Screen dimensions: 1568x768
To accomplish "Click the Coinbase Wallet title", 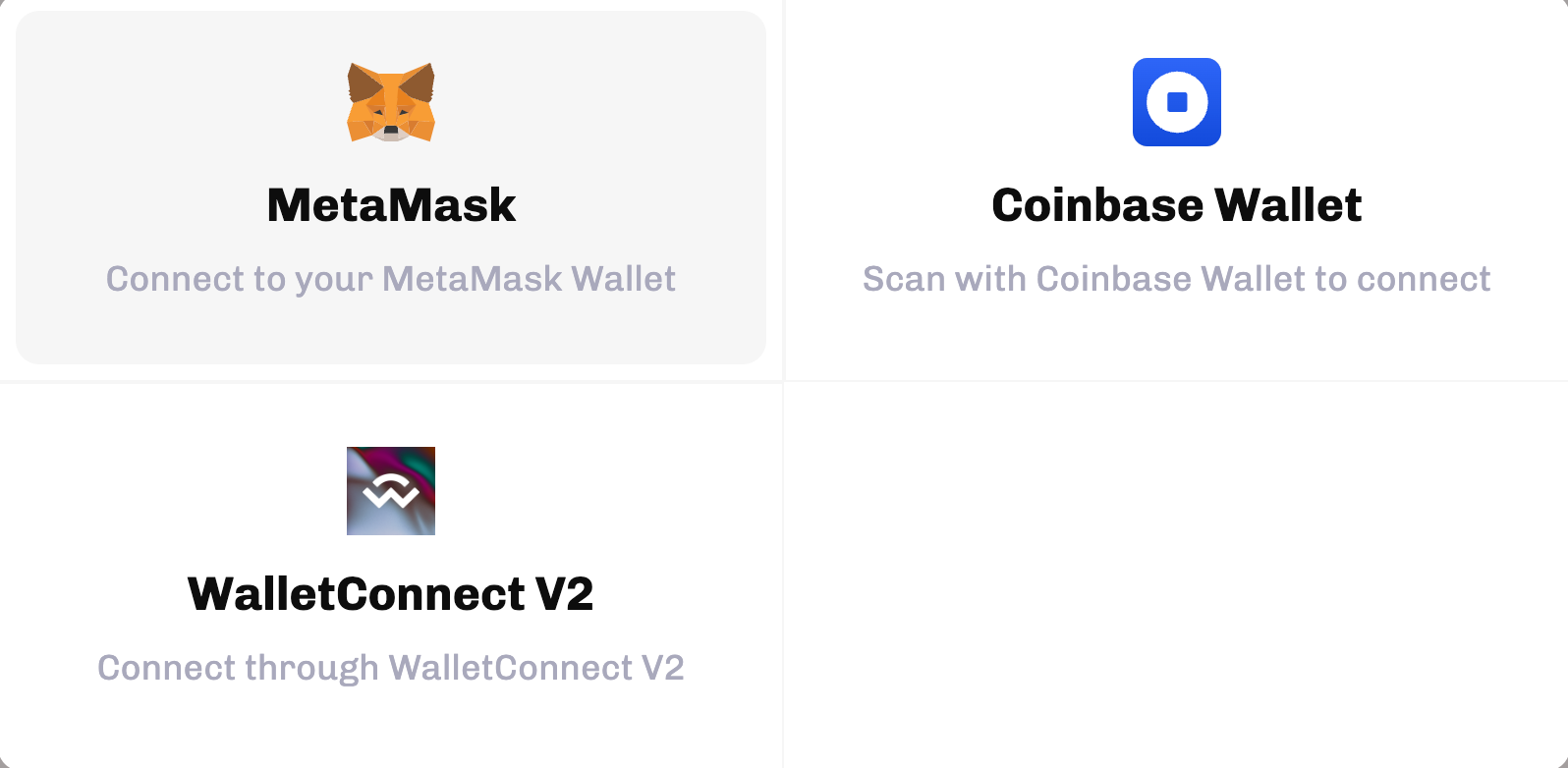I will [1176, 204].
